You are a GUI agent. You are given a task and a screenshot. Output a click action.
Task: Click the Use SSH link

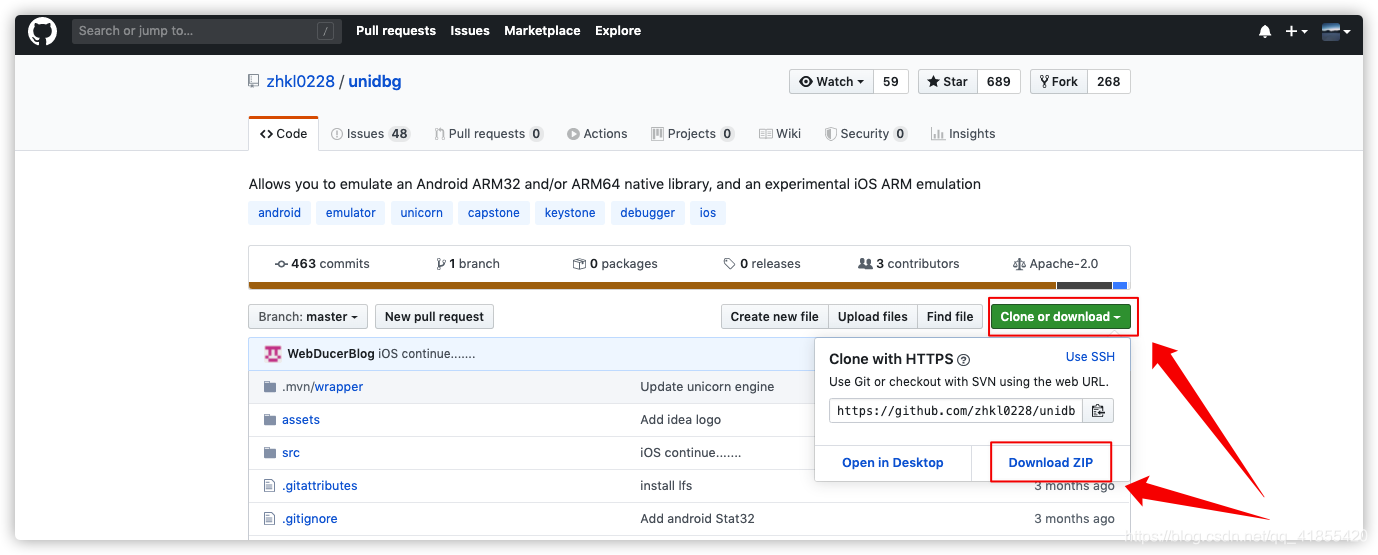(1090, 357)
